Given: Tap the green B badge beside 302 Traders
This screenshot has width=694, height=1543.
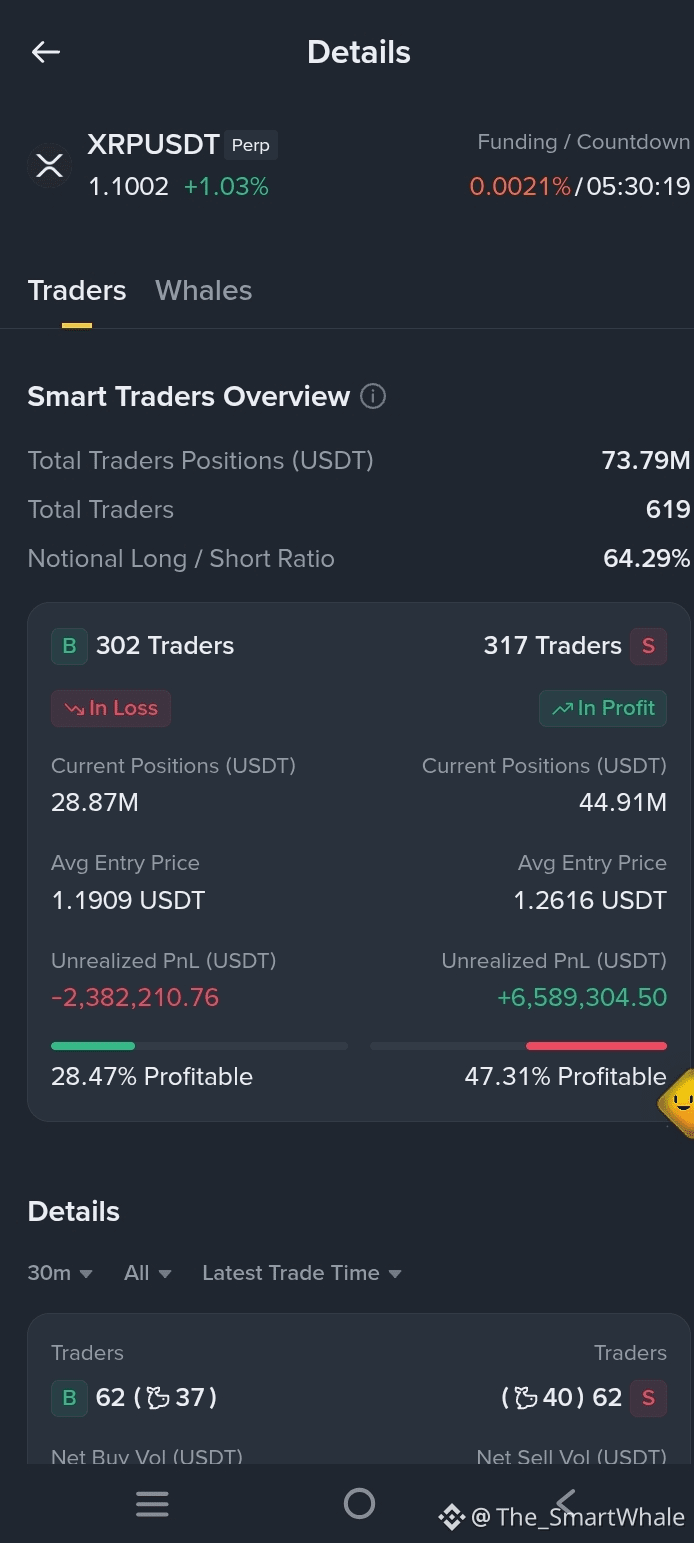Looking at the screenshot, I should click(69, 646).
